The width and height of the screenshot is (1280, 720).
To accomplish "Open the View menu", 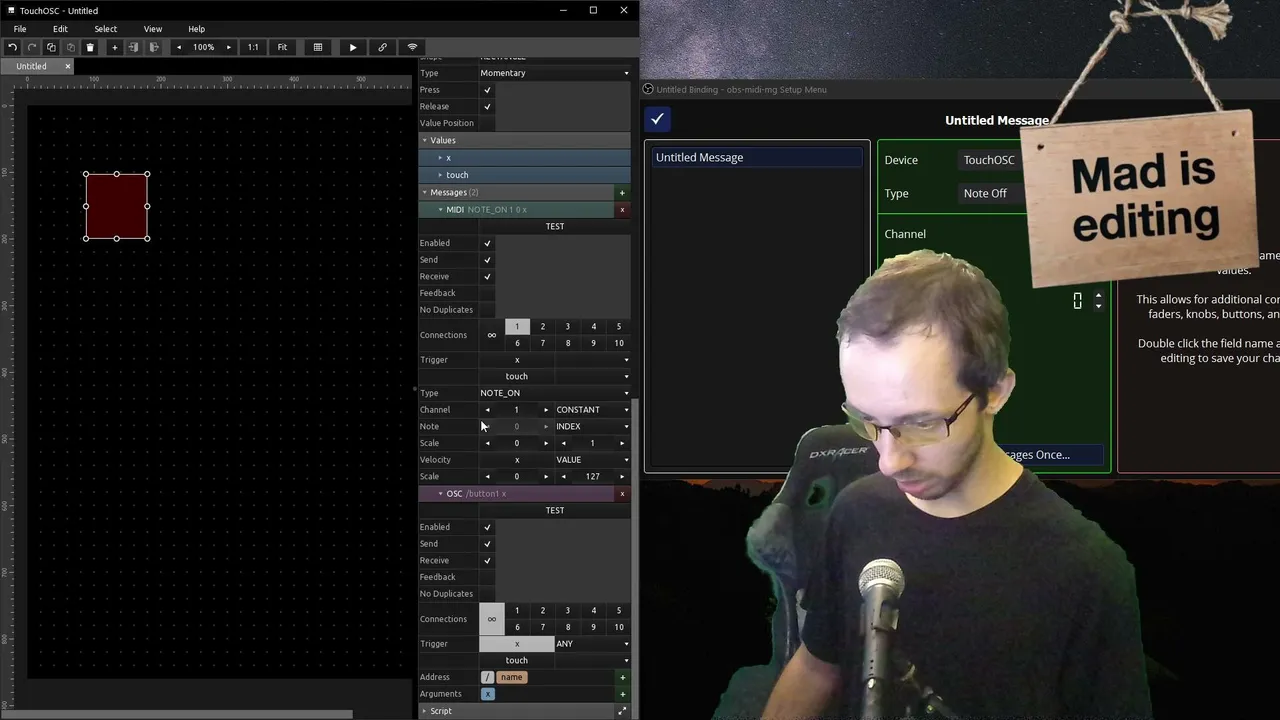I will [x=152, y=29].
